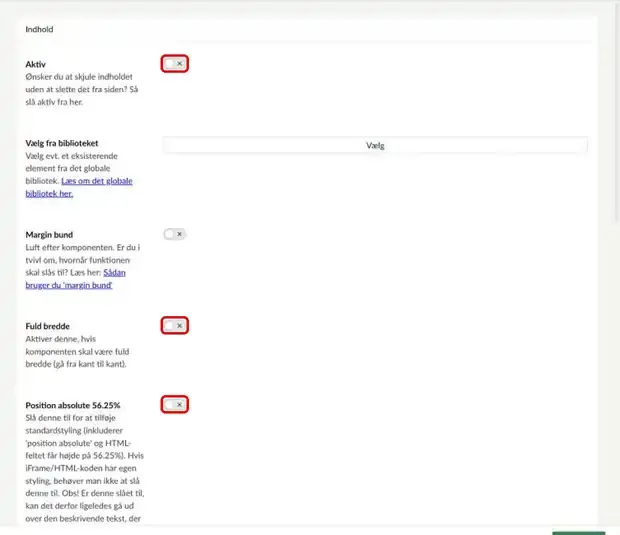Click the Vælg library button
The width and height of the screenshot is (620, 535).
click(375, 145)
